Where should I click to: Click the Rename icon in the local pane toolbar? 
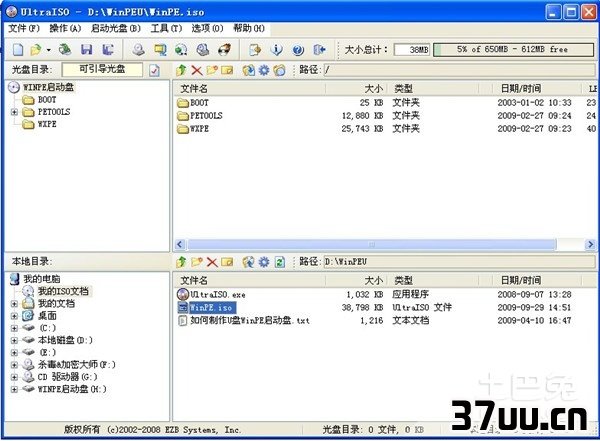pos(227,262)
